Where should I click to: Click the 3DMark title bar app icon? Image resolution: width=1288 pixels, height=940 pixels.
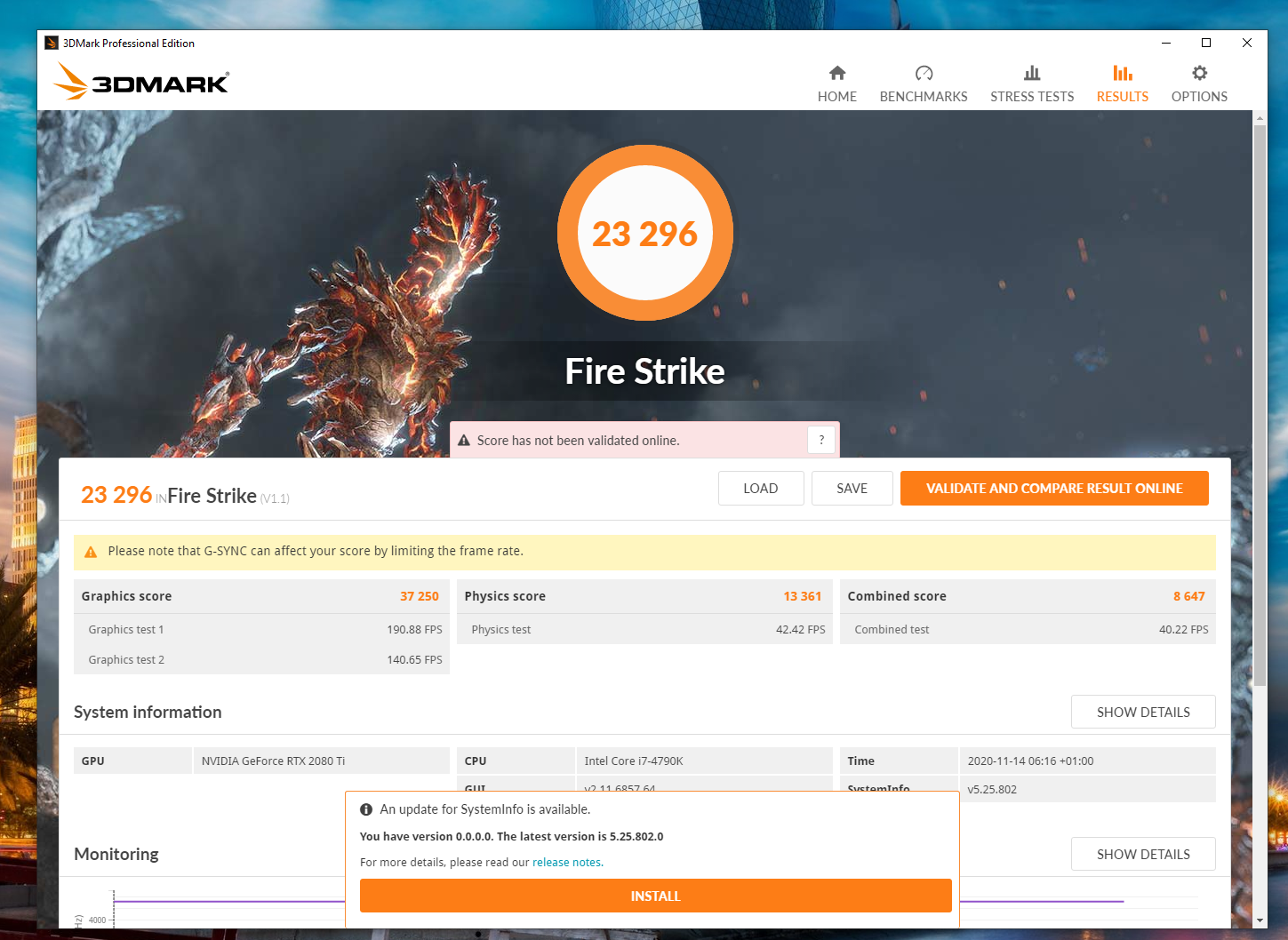(x=52, y=43)
